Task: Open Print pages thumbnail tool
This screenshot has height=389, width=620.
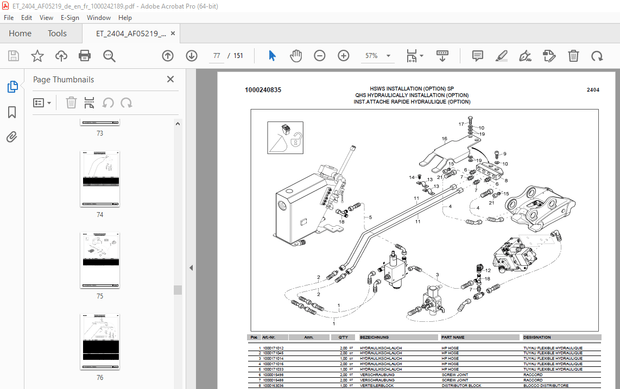Action: (89, 103)
